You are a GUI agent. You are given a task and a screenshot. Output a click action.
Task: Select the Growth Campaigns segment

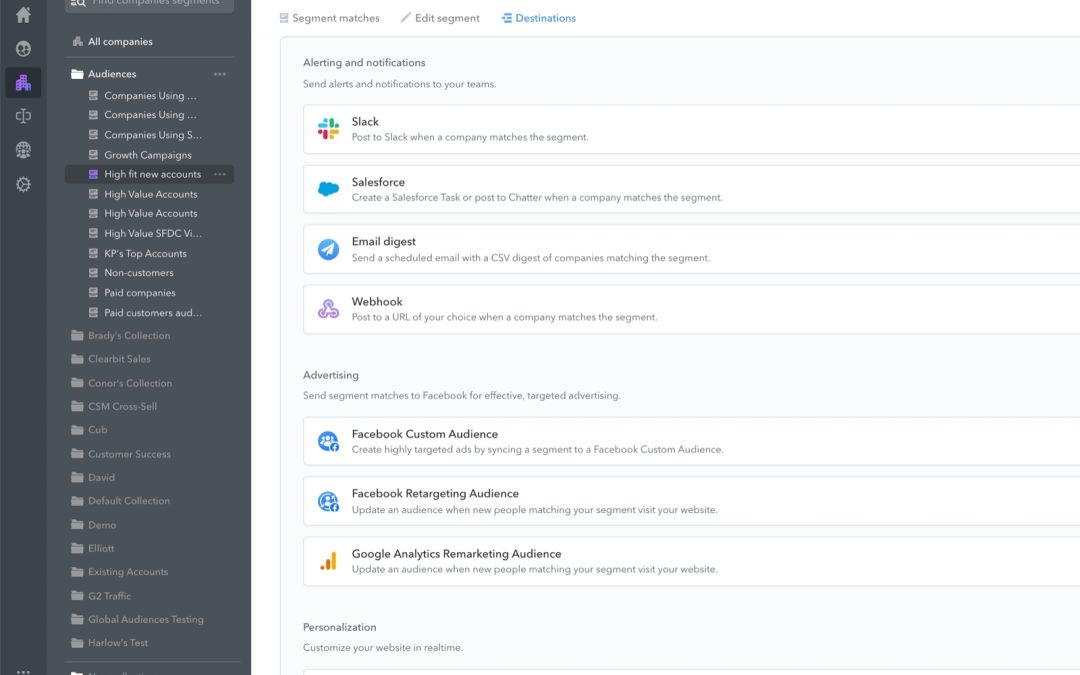click(x=149, y=155)
